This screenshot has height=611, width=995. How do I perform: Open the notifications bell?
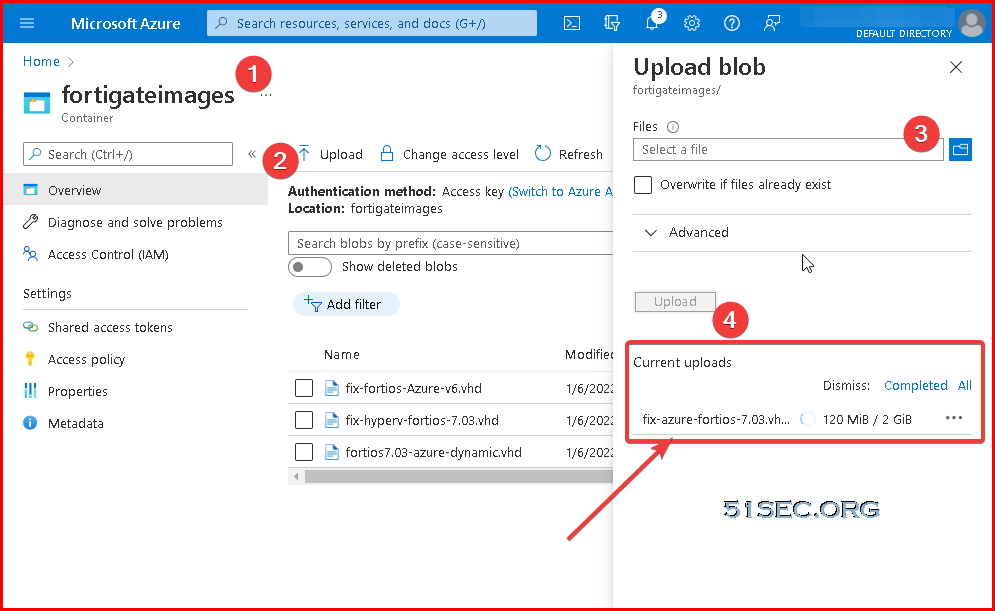(x=652, y=23)
